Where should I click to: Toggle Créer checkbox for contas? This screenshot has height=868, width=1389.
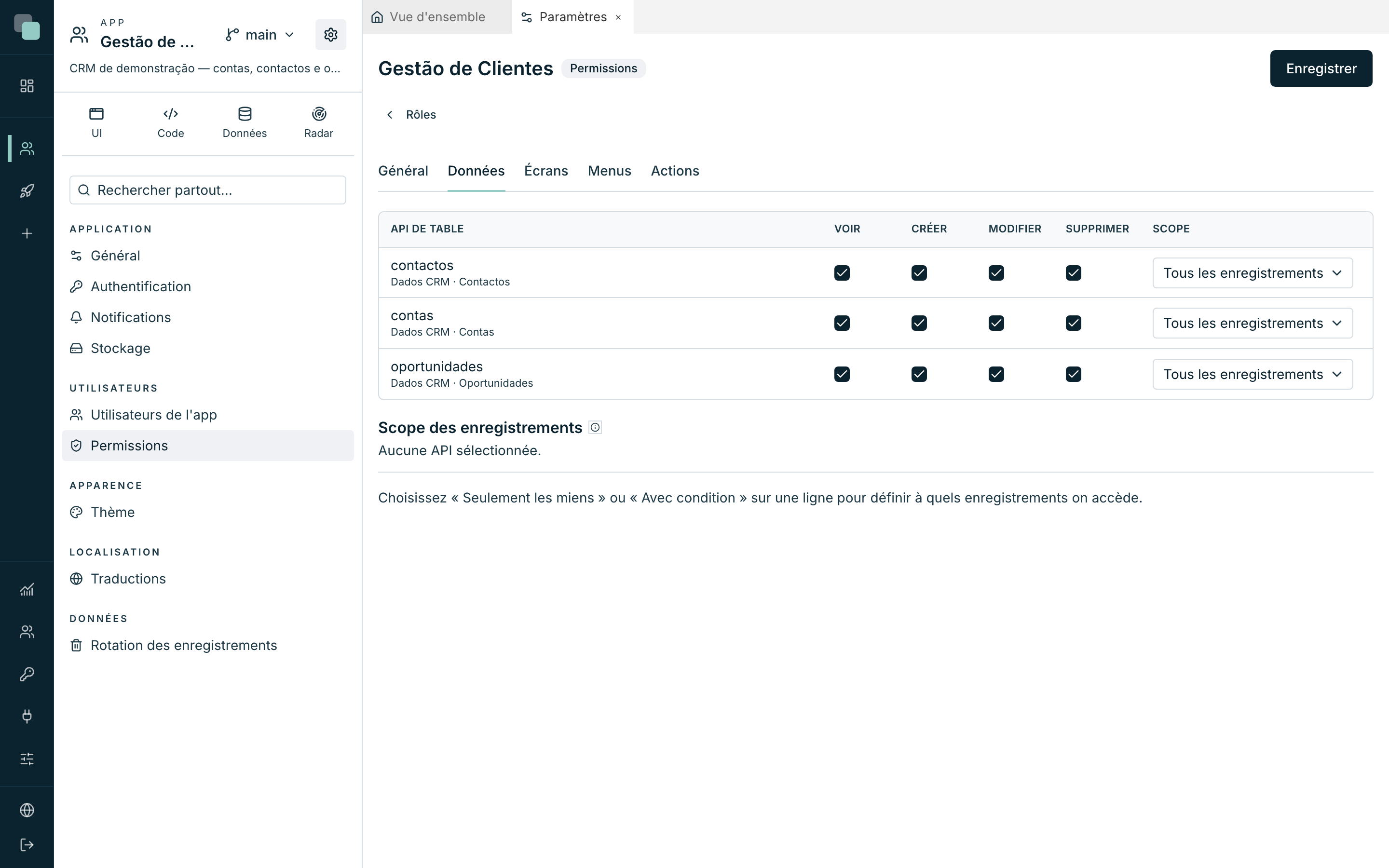[919, 323]
